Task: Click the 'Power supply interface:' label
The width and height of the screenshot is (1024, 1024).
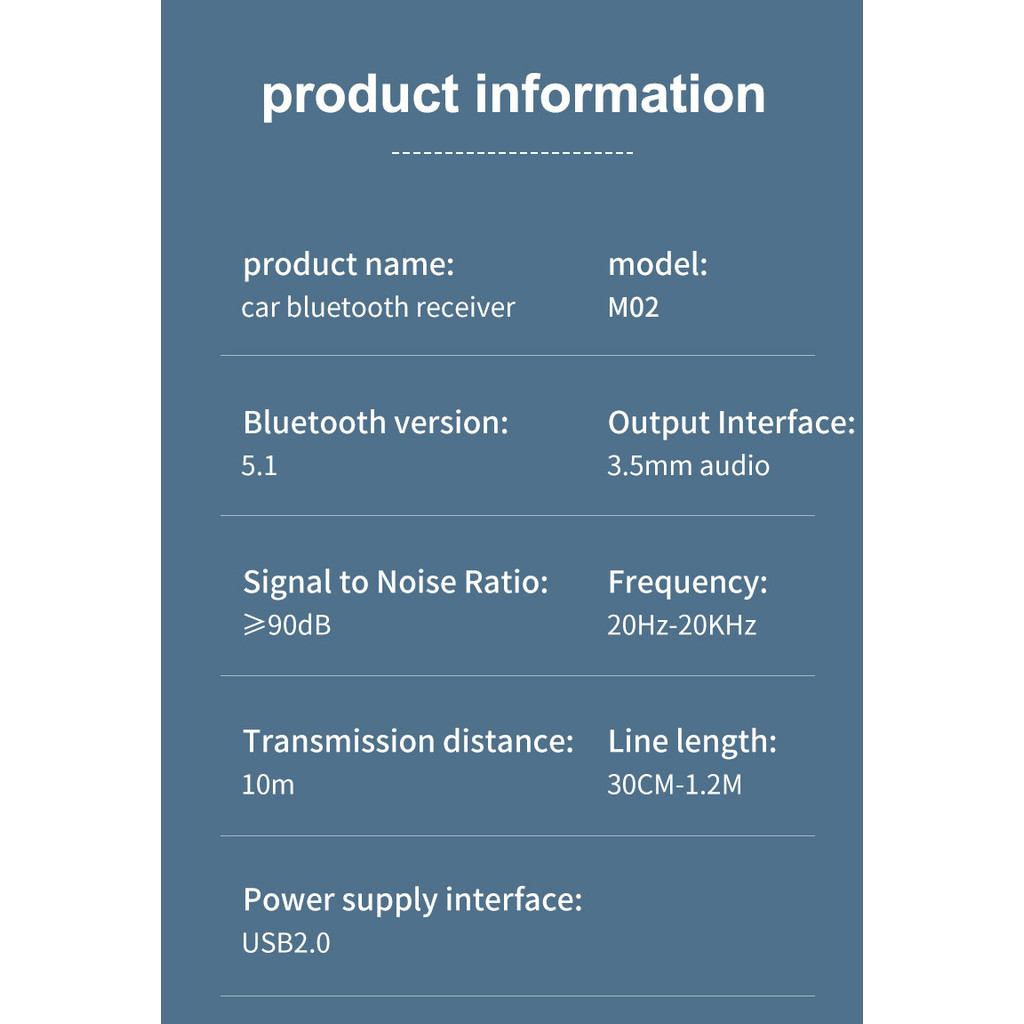Action: point(412,901)
